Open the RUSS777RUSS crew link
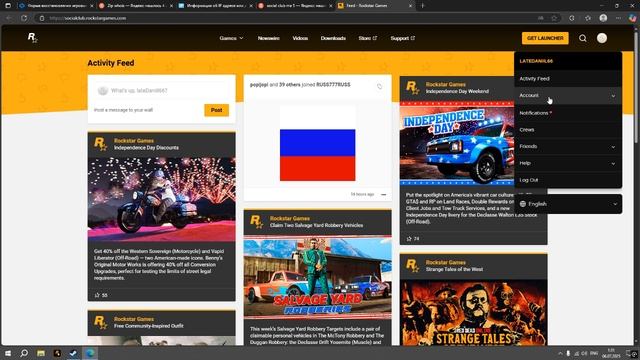 coord(333,84)
